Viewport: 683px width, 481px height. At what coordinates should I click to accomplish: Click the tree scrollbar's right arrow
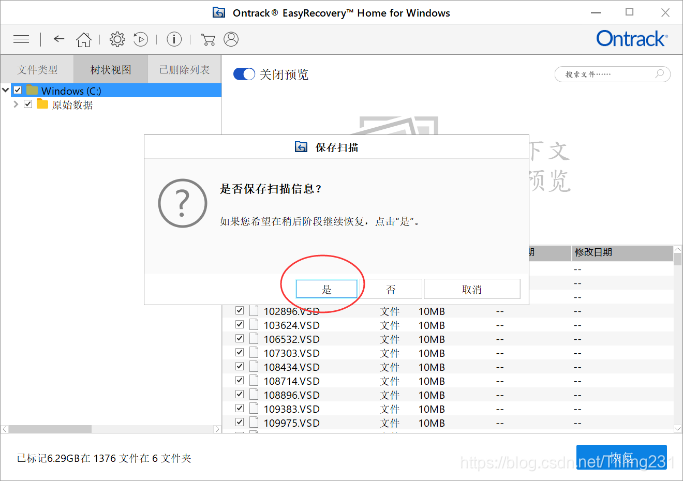[217, 429]
